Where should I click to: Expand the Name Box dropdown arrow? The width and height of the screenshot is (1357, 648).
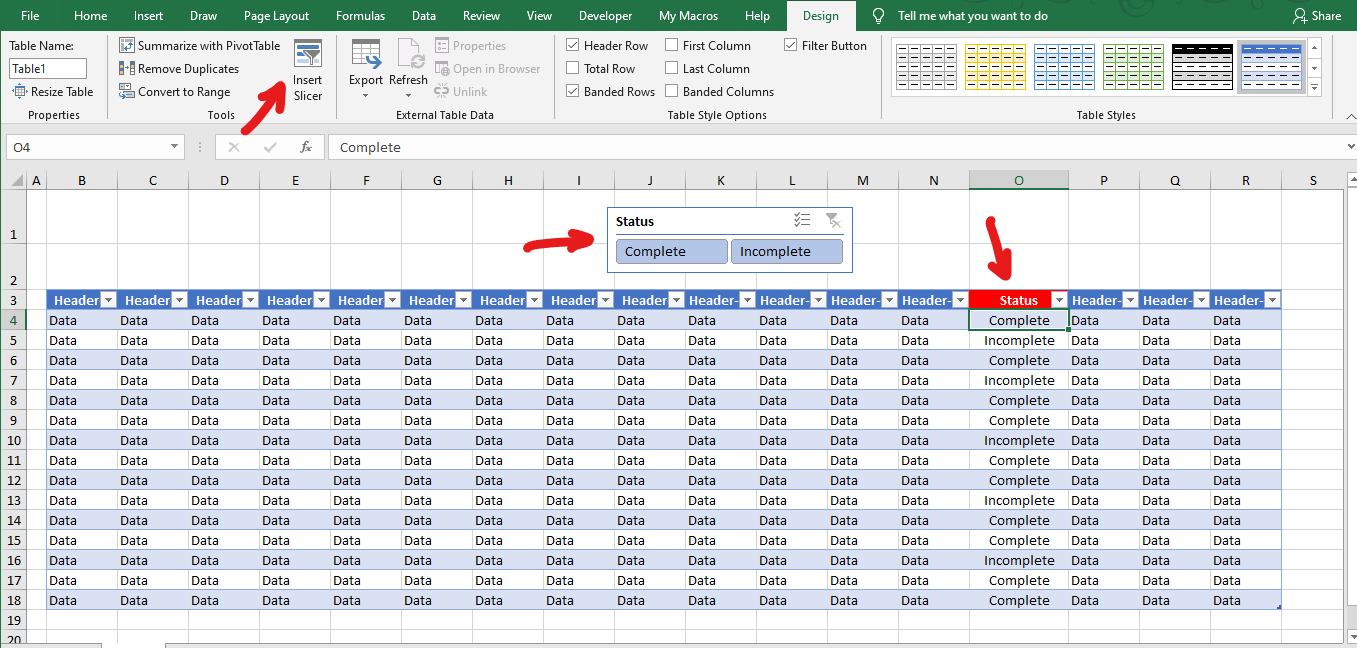point(175,147)
